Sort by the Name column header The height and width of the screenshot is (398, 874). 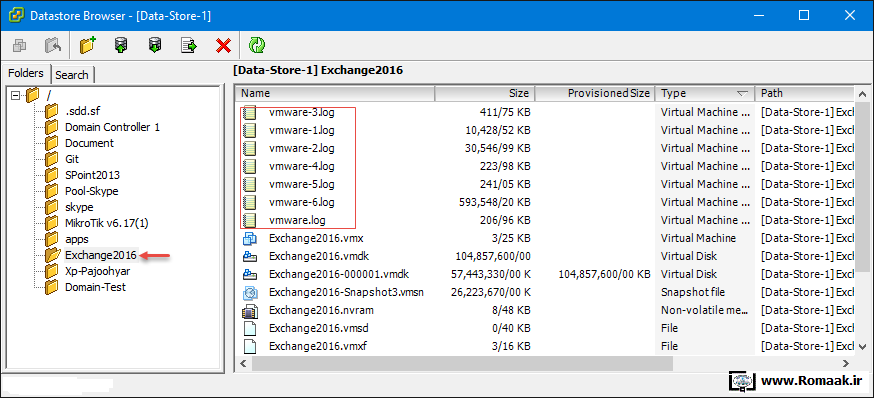(x=334, y=93)
